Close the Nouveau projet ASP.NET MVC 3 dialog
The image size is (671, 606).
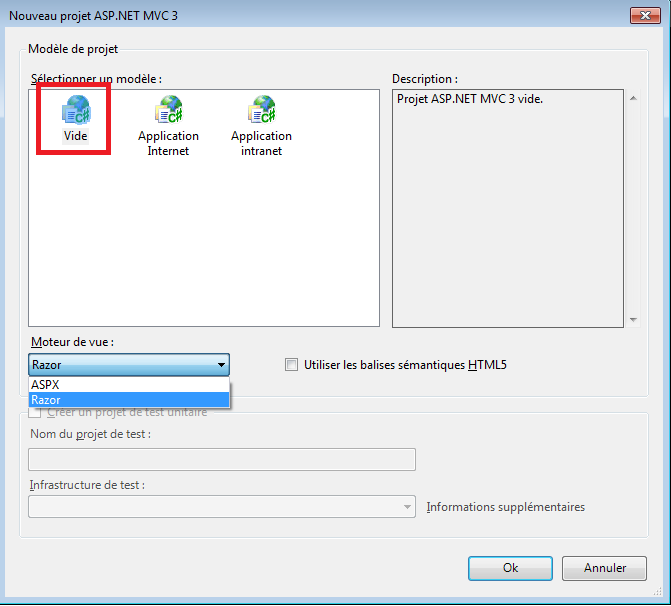pos(645,16)
